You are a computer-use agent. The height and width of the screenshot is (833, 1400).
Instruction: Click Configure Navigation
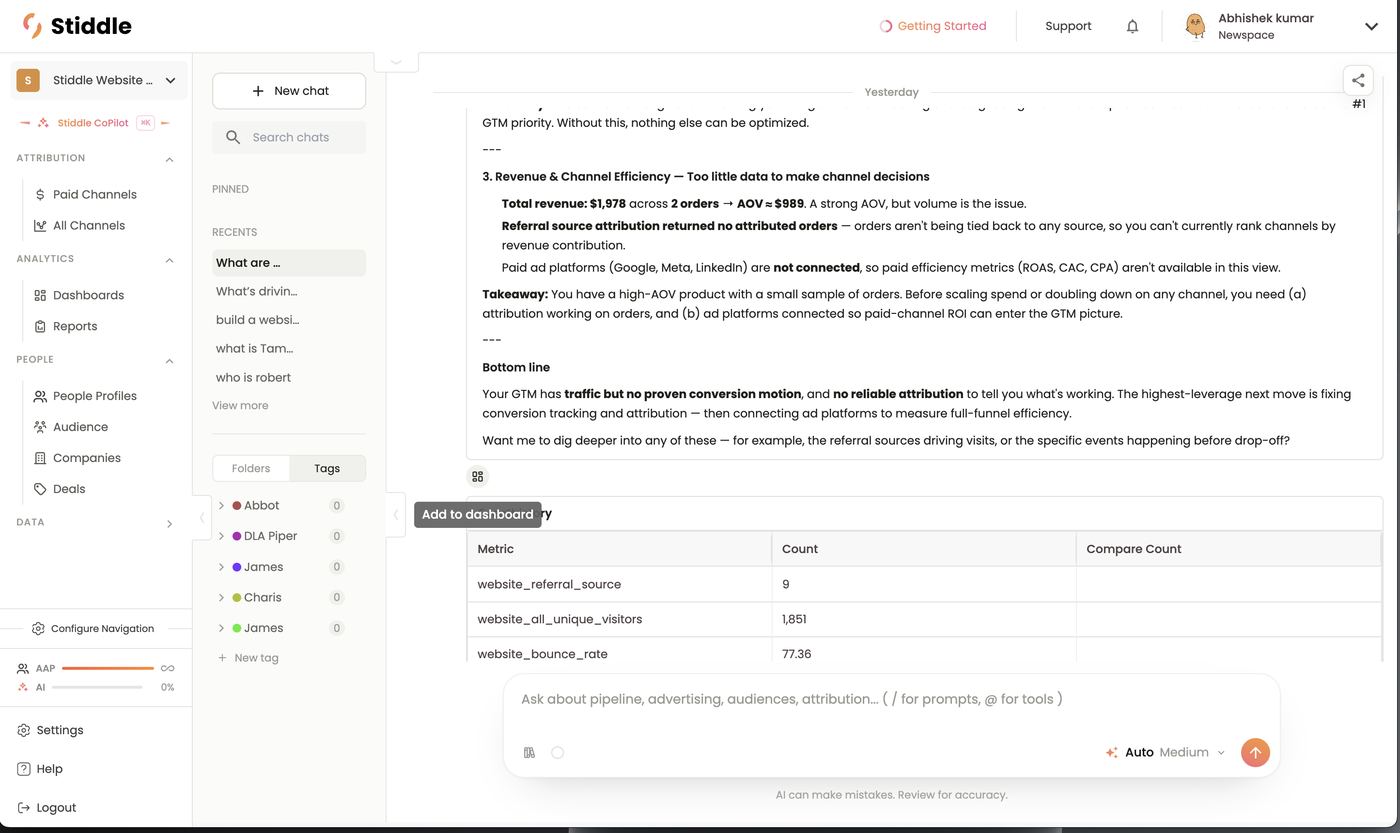point(93,629)
